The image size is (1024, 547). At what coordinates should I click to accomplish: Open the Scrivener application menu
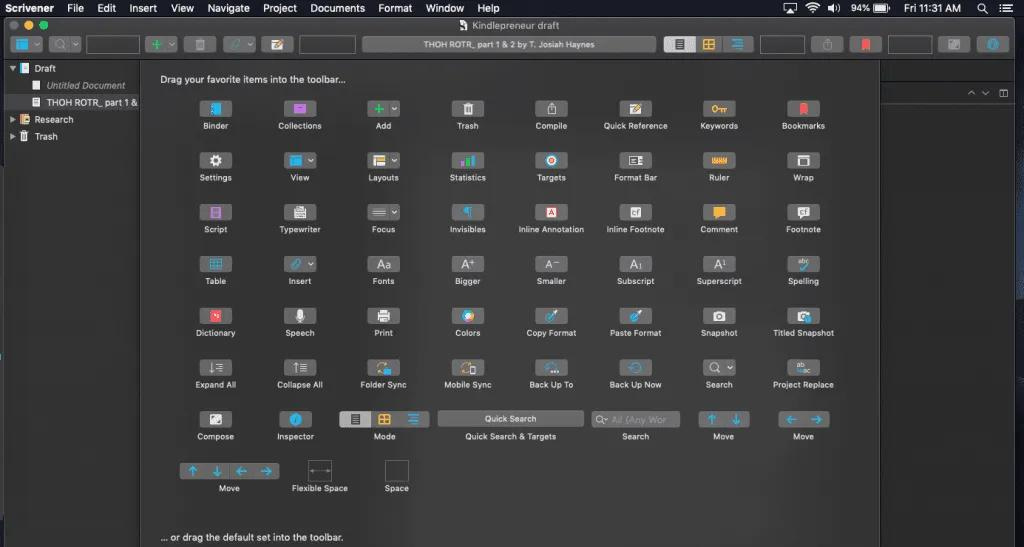(29, 8)
